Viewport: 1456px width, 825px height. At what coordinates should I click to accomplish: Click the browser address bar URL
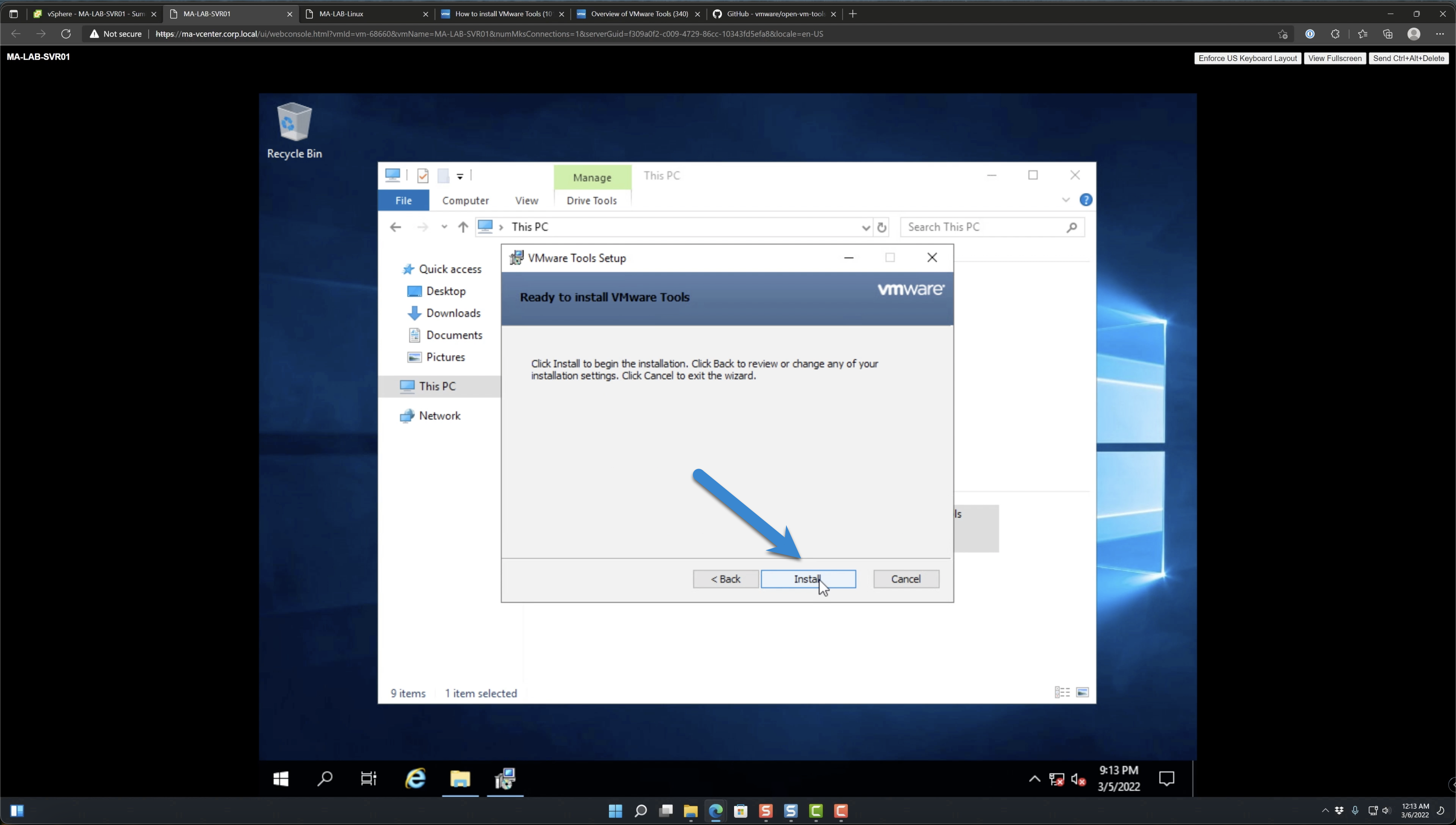(489, 34)
